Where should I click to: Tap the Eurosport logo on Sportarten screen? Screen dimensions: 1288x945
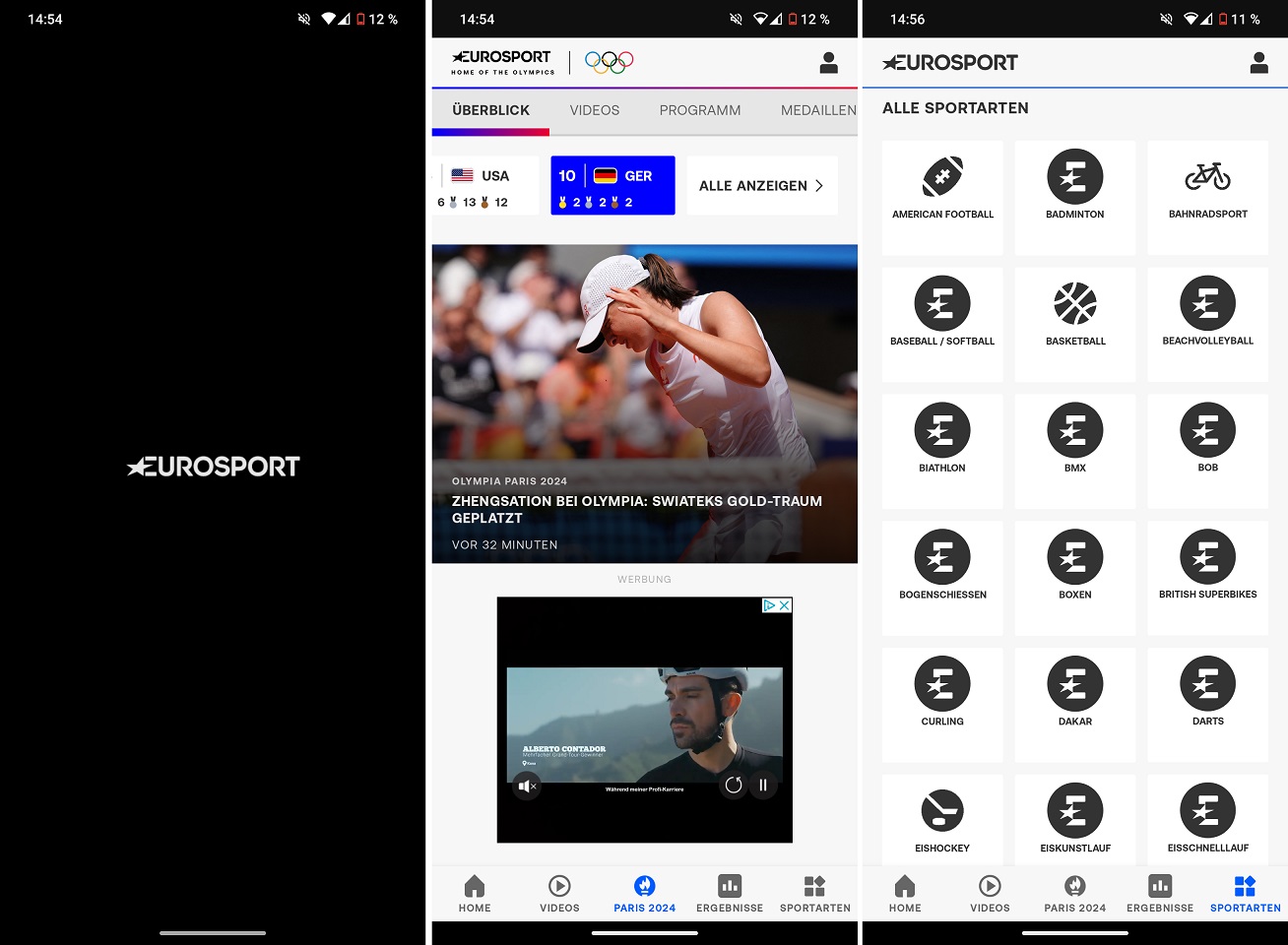coord(950,62)
